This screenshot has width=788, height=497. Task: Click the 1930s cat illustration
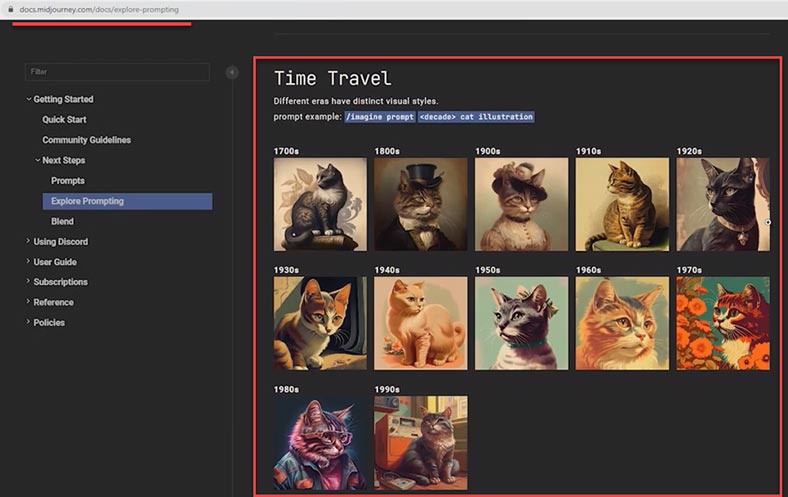[320, 323]
